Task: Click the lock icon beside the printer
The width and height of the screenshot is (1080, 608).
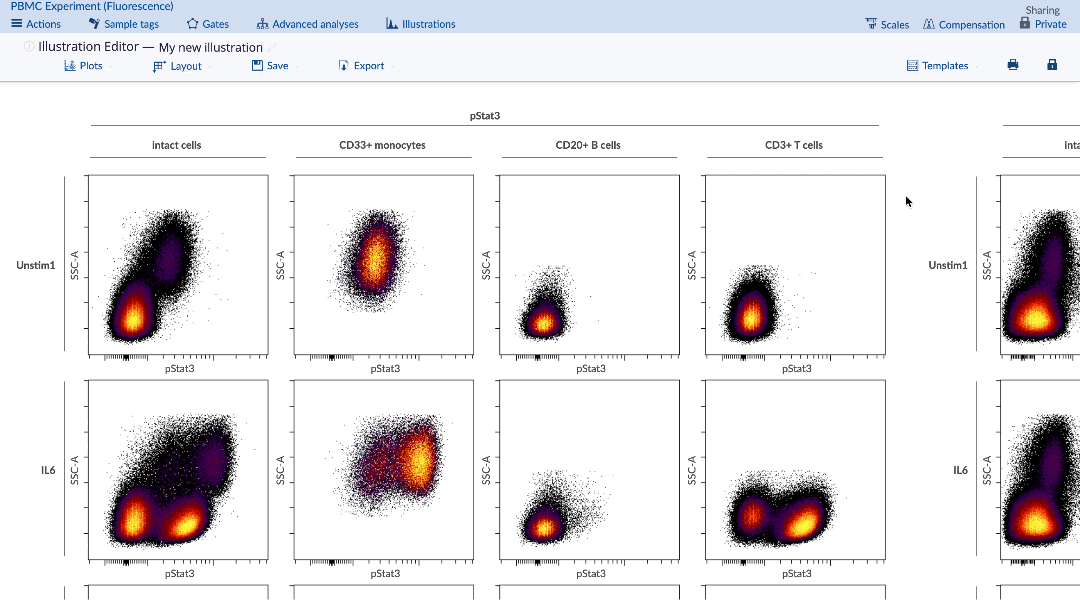Action: (x=1052, y=65)
